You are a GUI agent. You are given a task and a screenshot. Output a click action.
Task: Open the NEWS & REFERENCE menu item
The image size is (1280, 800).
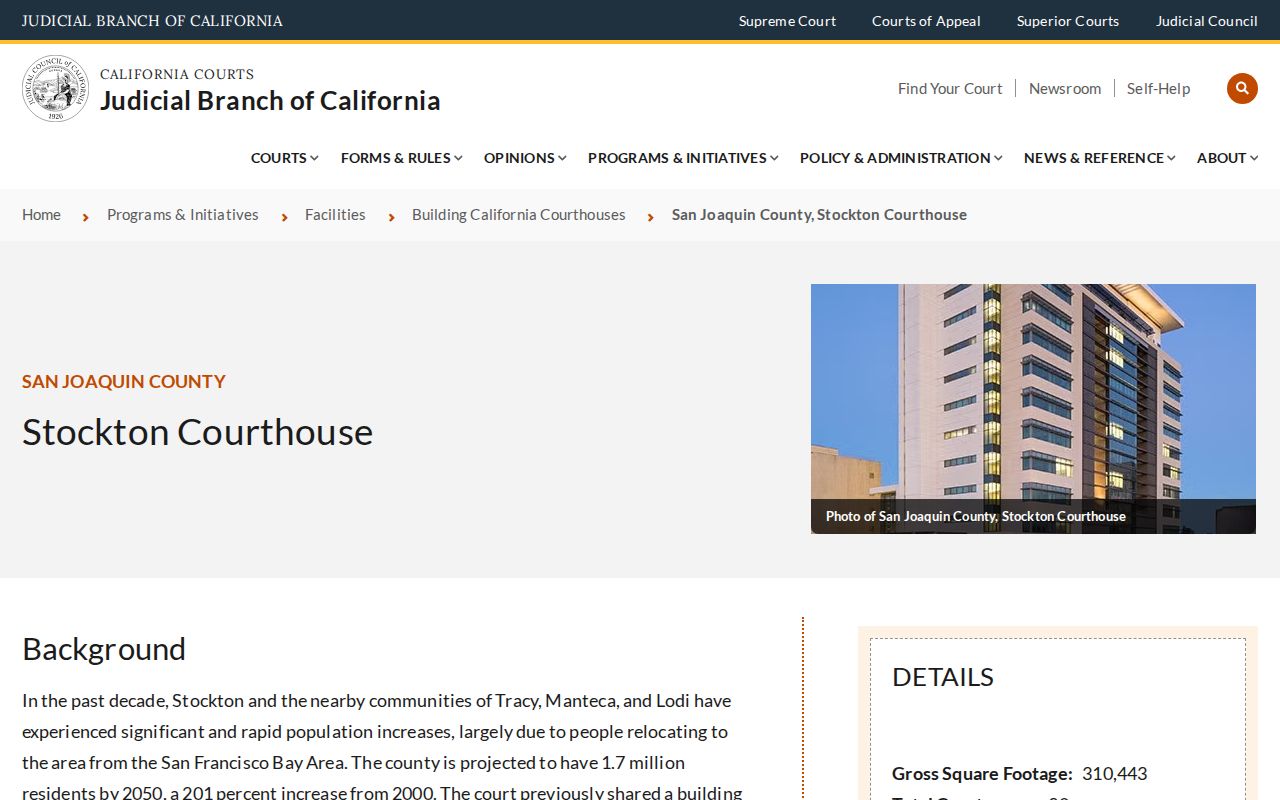point(1094,158)
